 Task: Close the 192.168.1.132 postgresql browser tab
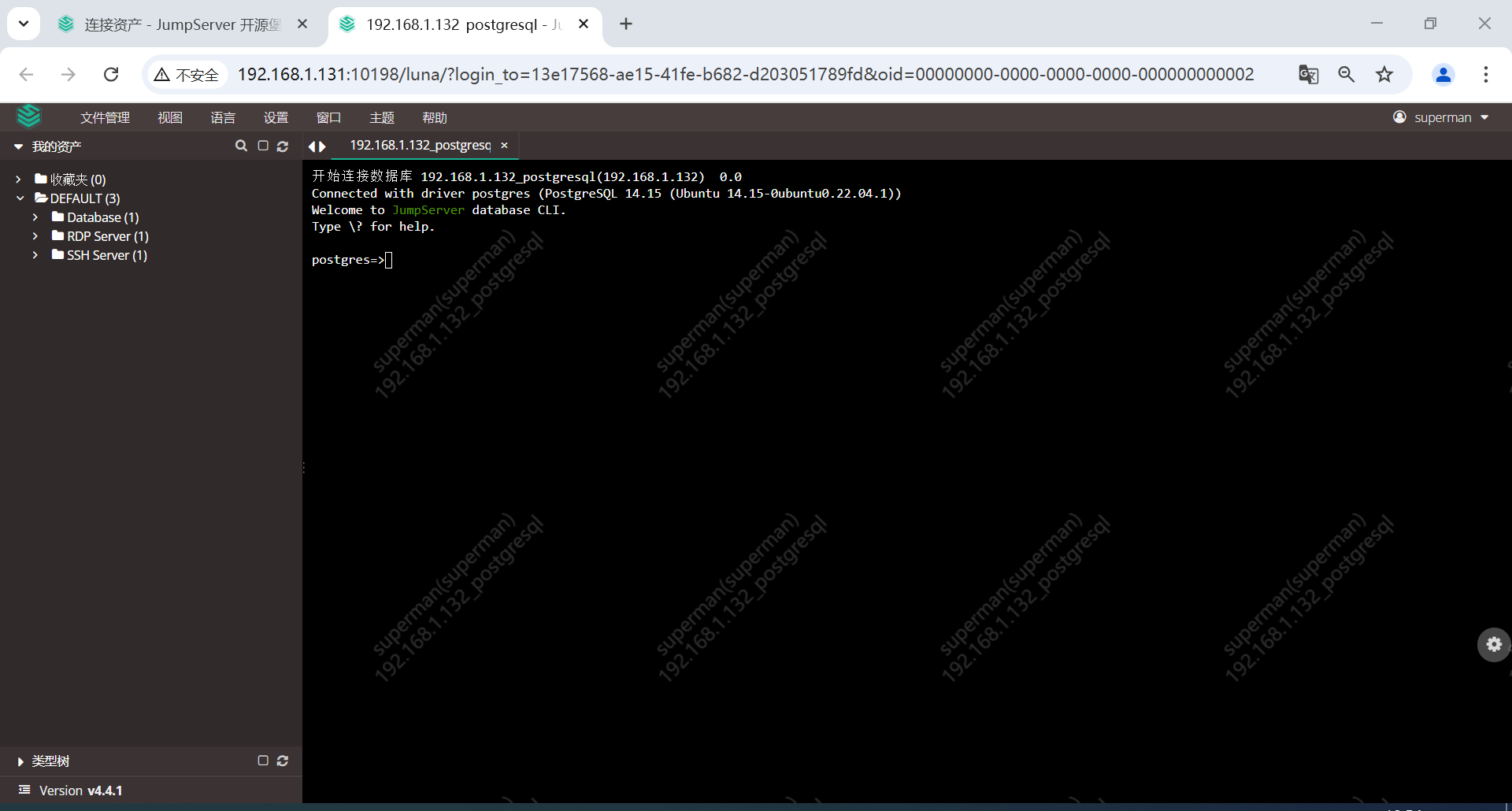click(x=584, y=24)
